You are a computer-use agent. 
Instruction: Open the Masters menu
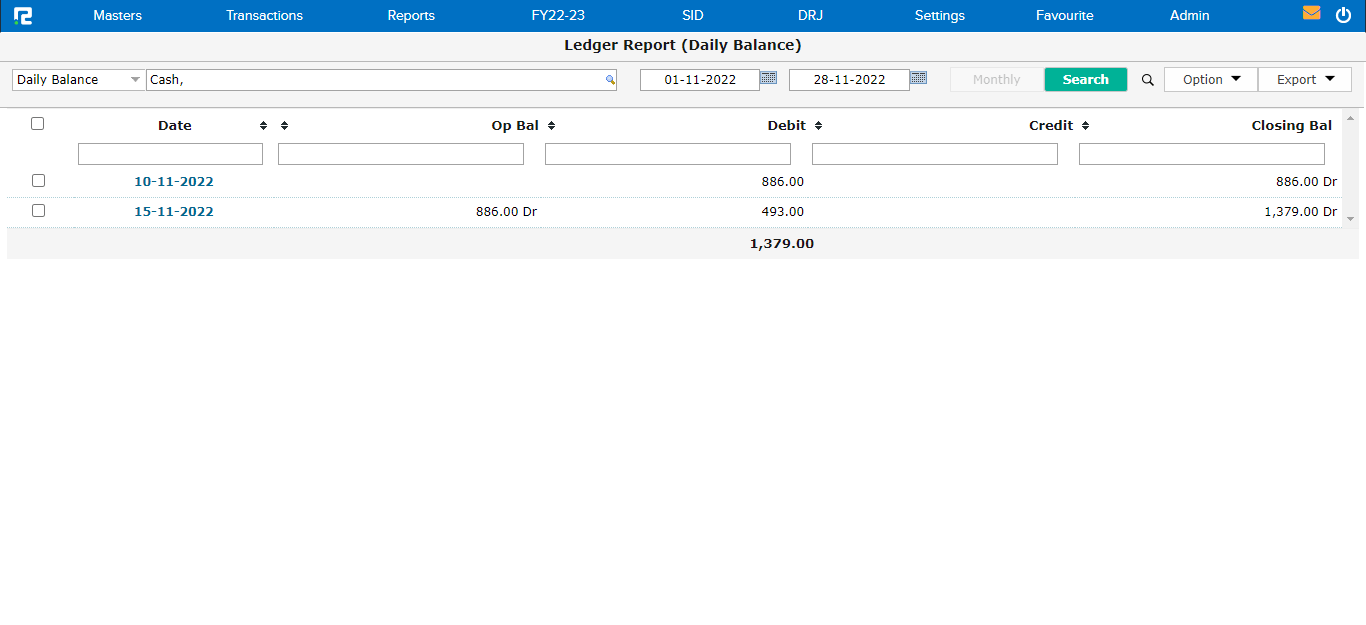coord(117,16)
